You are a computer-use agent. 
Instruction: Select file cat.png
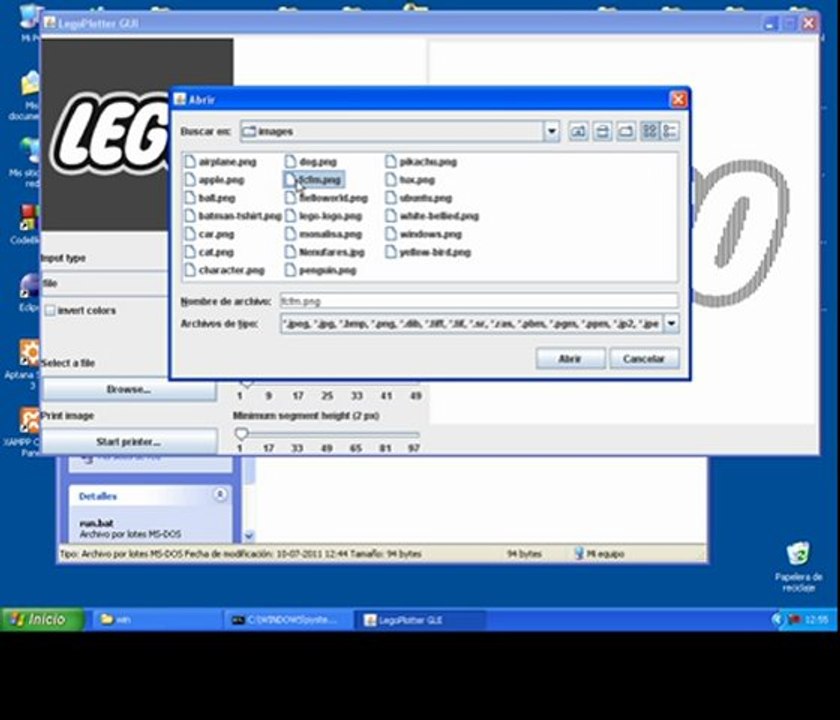pos(209,252)
